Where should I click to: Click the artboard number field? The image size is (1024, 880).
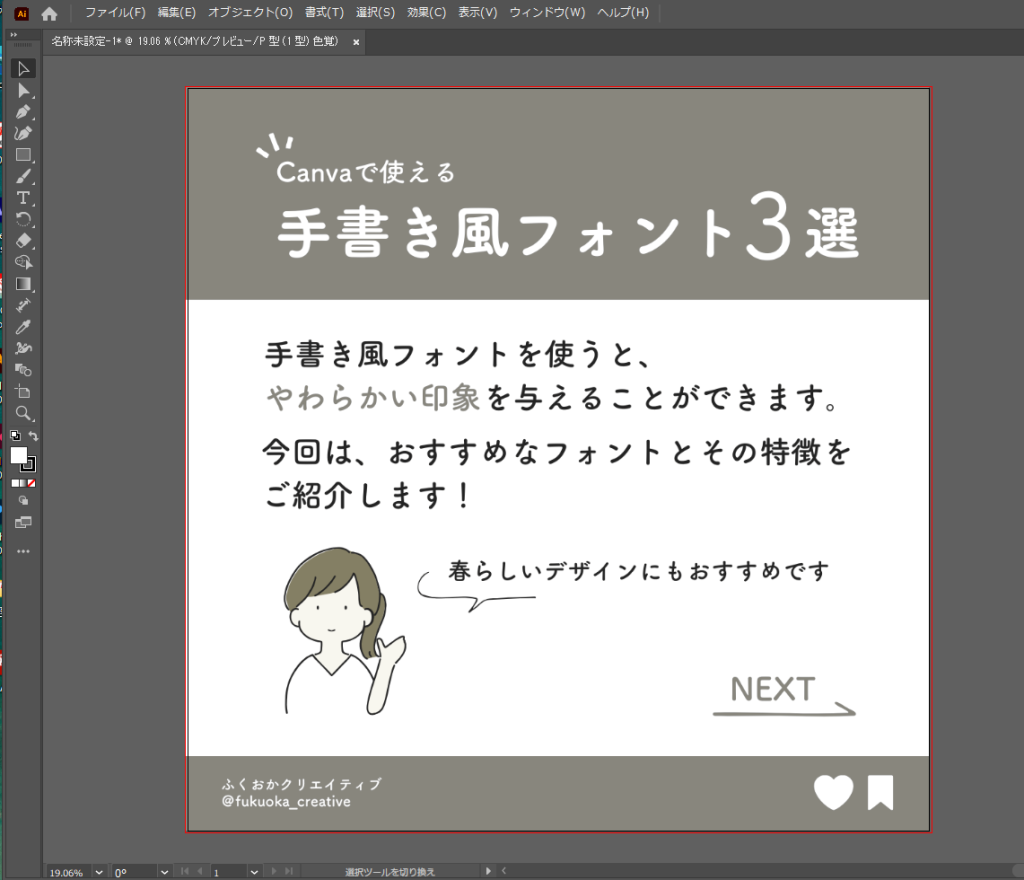pos(229,872)
